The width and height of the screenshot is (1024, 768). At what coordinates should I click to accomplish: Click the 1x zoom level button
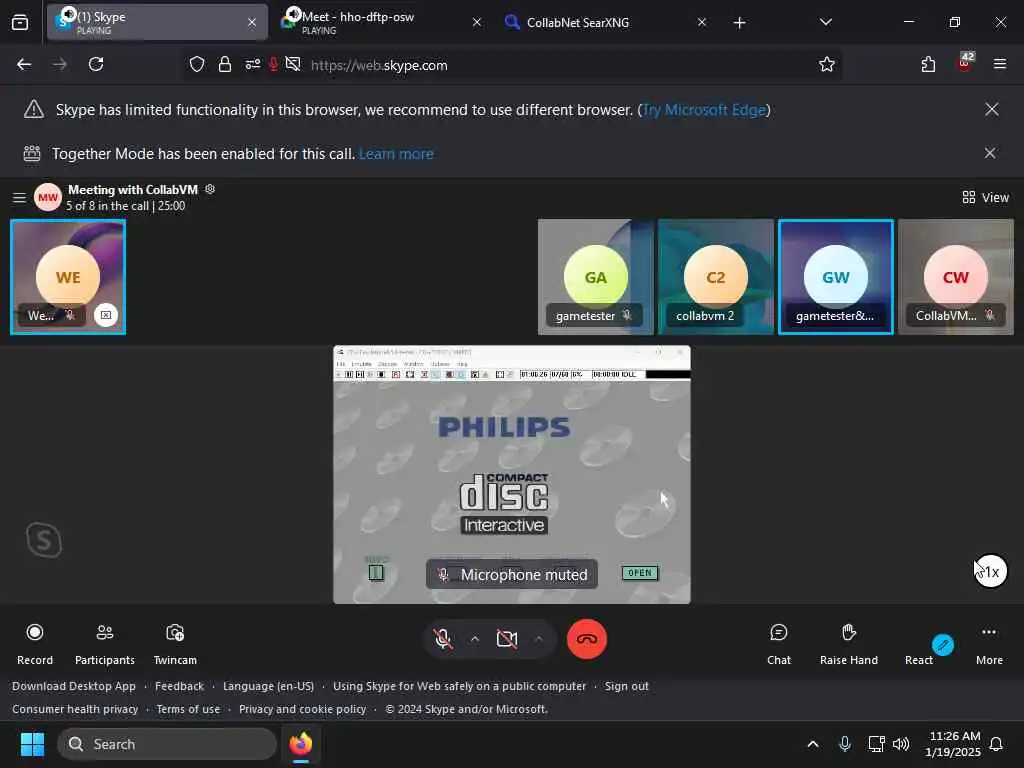(991, 571)
